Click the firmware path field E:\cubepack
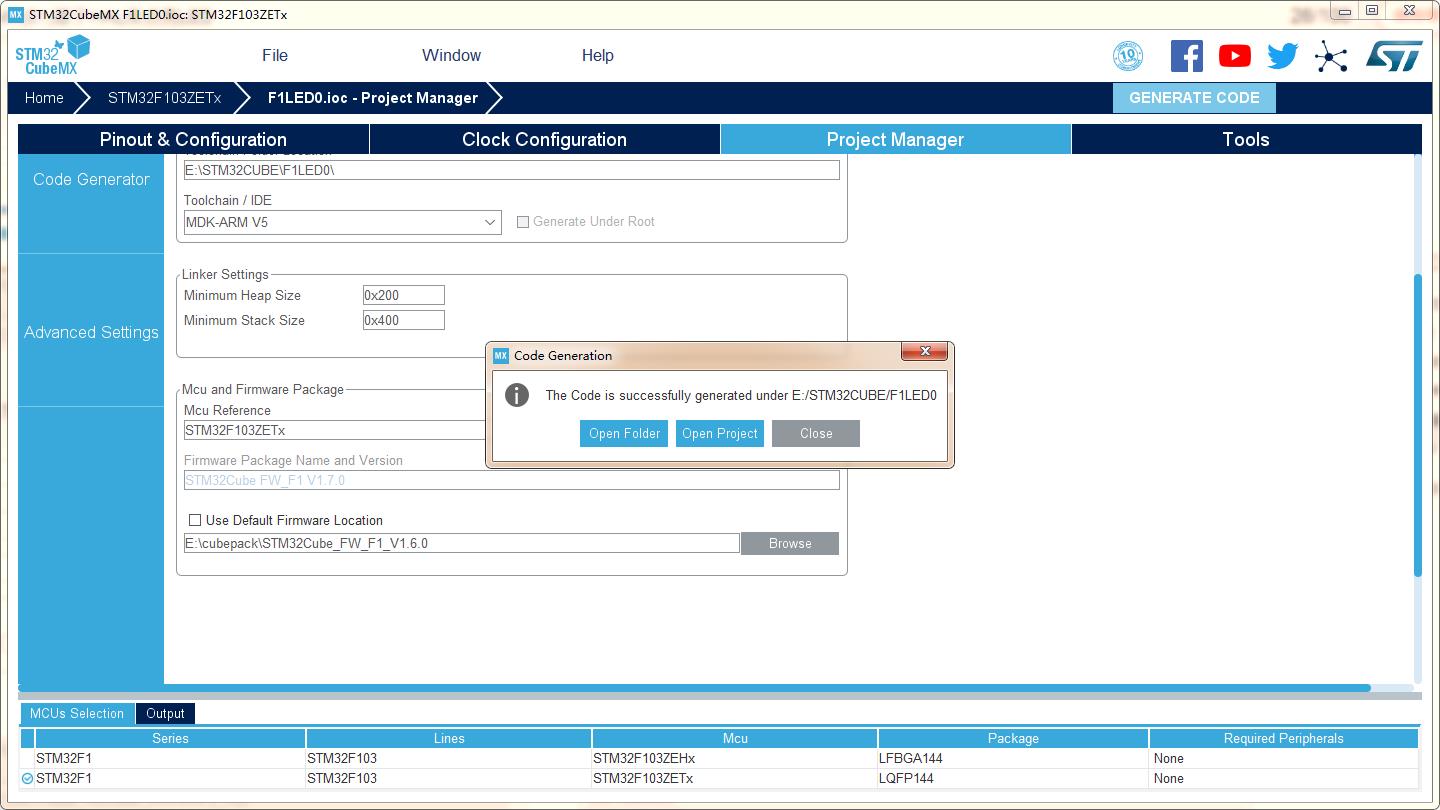Image resolution: width=1440 pixels, height=810 pixels. (462, 543)
